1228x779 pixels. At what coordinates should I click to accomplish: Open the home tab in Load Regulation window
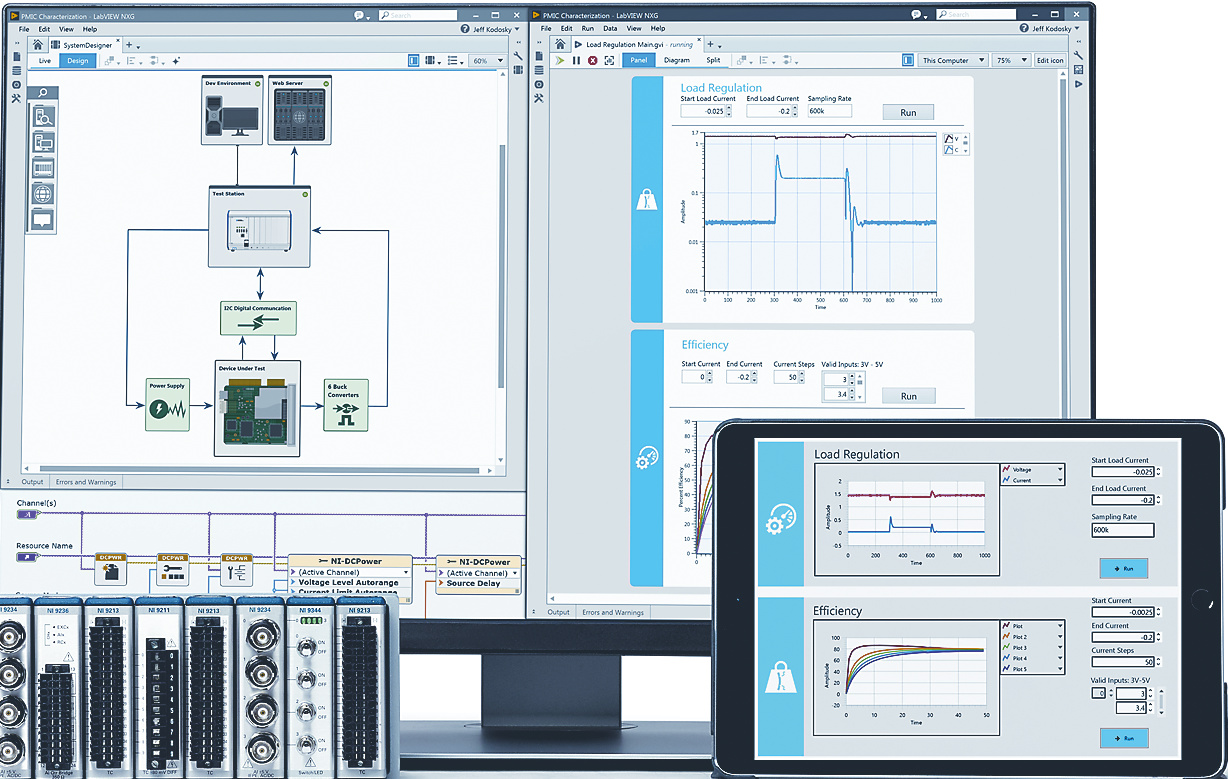[562, 45]
